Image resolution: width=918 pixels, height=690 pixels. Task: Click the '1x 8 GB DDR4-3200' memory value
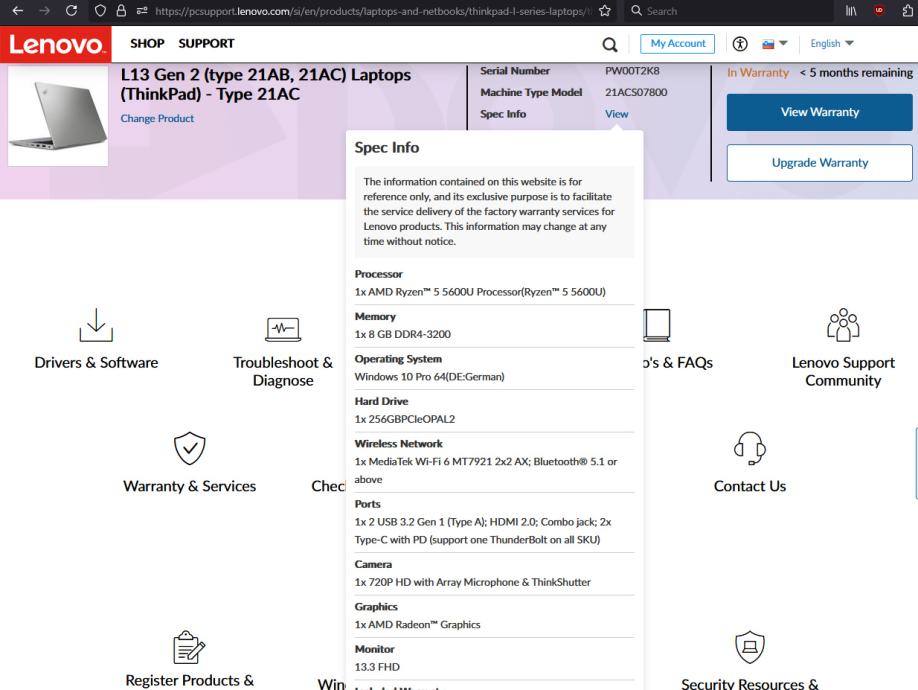pyautogui.click(x=403, y=334)
